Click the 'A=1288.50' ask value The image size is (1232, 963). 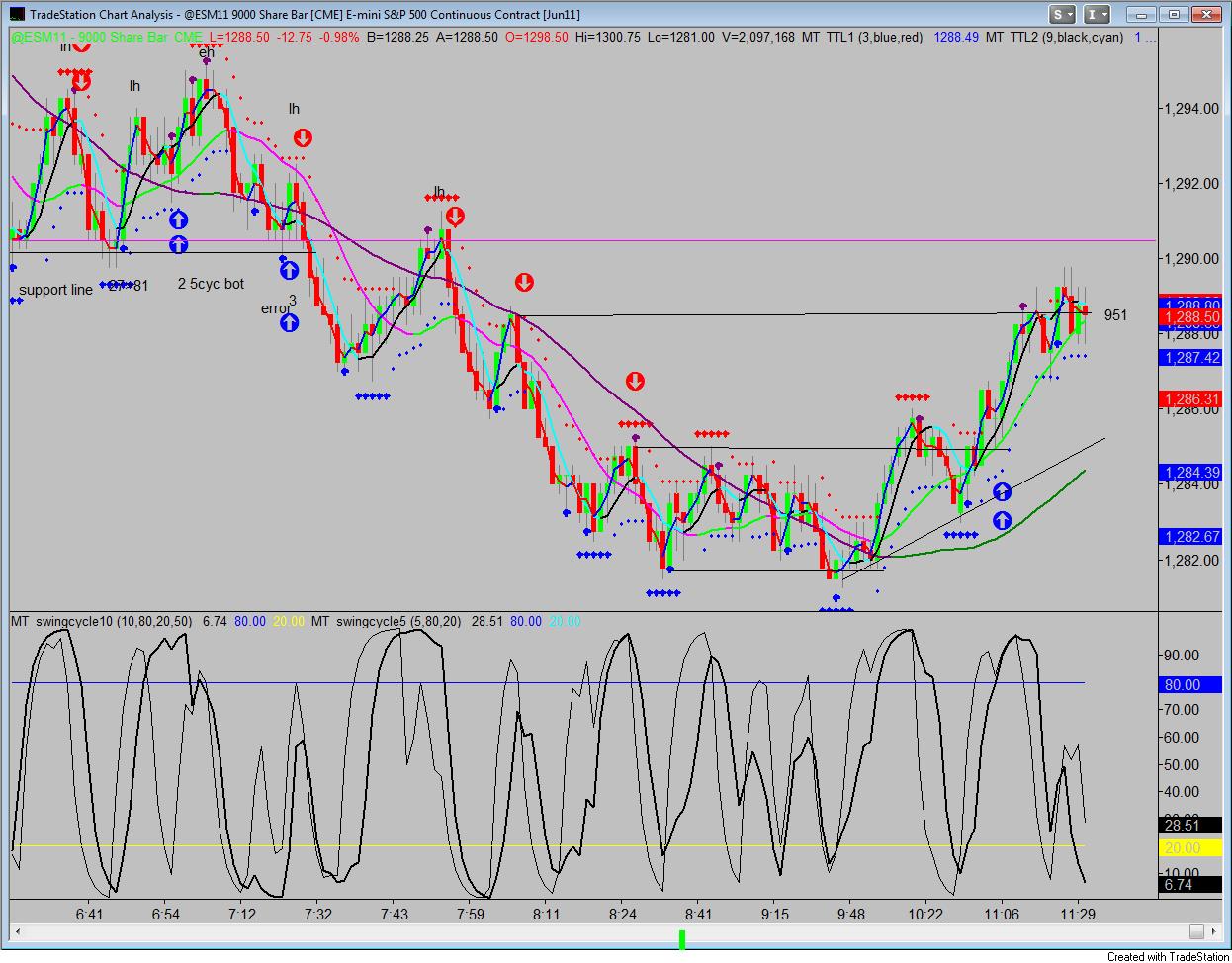[467, 37]
